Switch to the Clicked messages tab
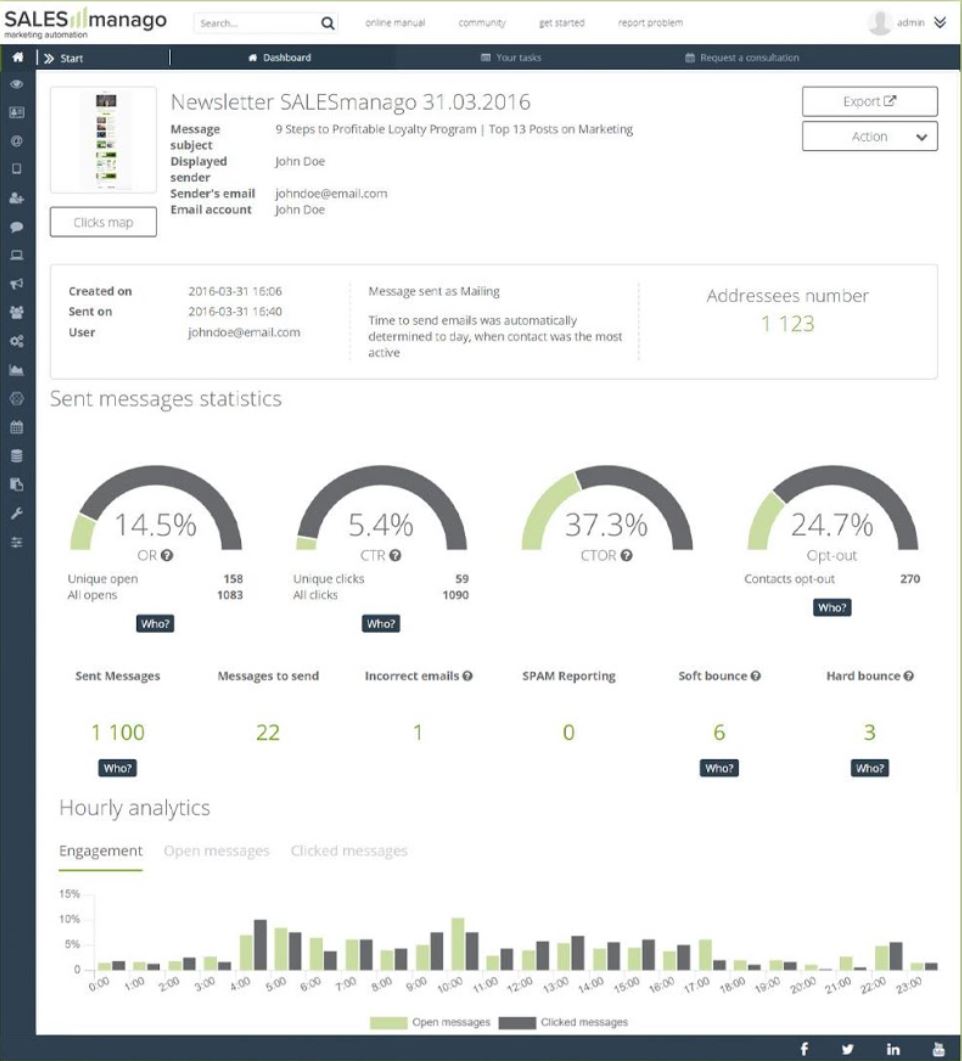Screen dimensions: 962x1061 pyautogui.click(x=349, y=851)
